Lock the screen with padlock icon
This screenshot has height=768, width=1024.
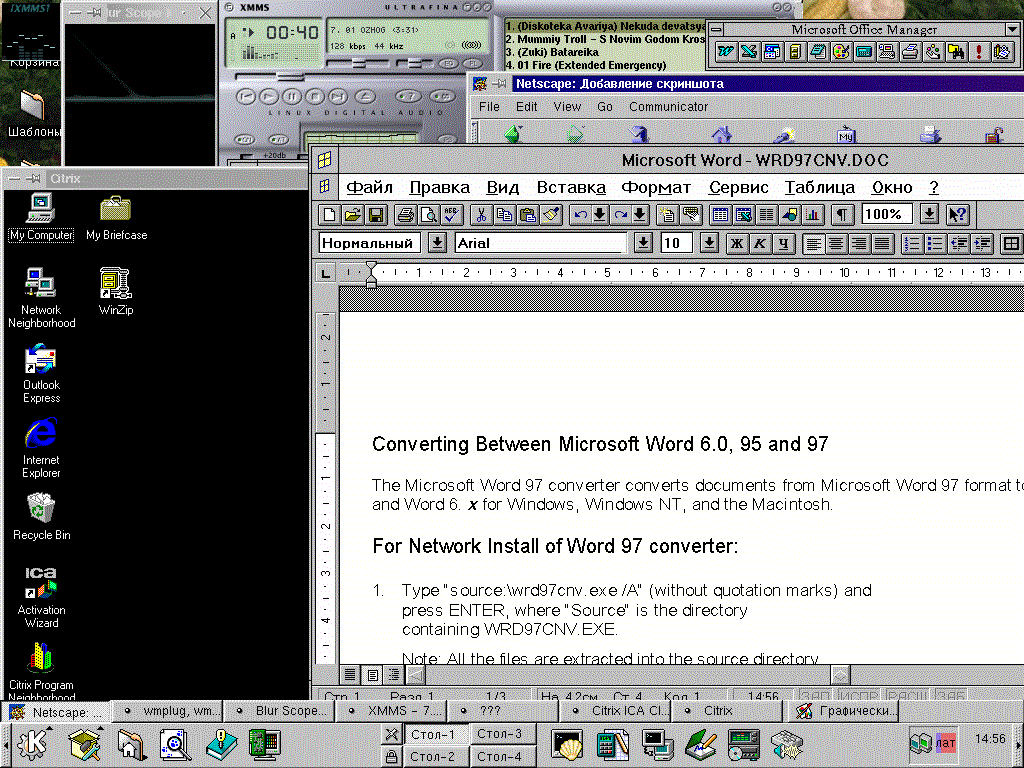click(x=391, y=757)
